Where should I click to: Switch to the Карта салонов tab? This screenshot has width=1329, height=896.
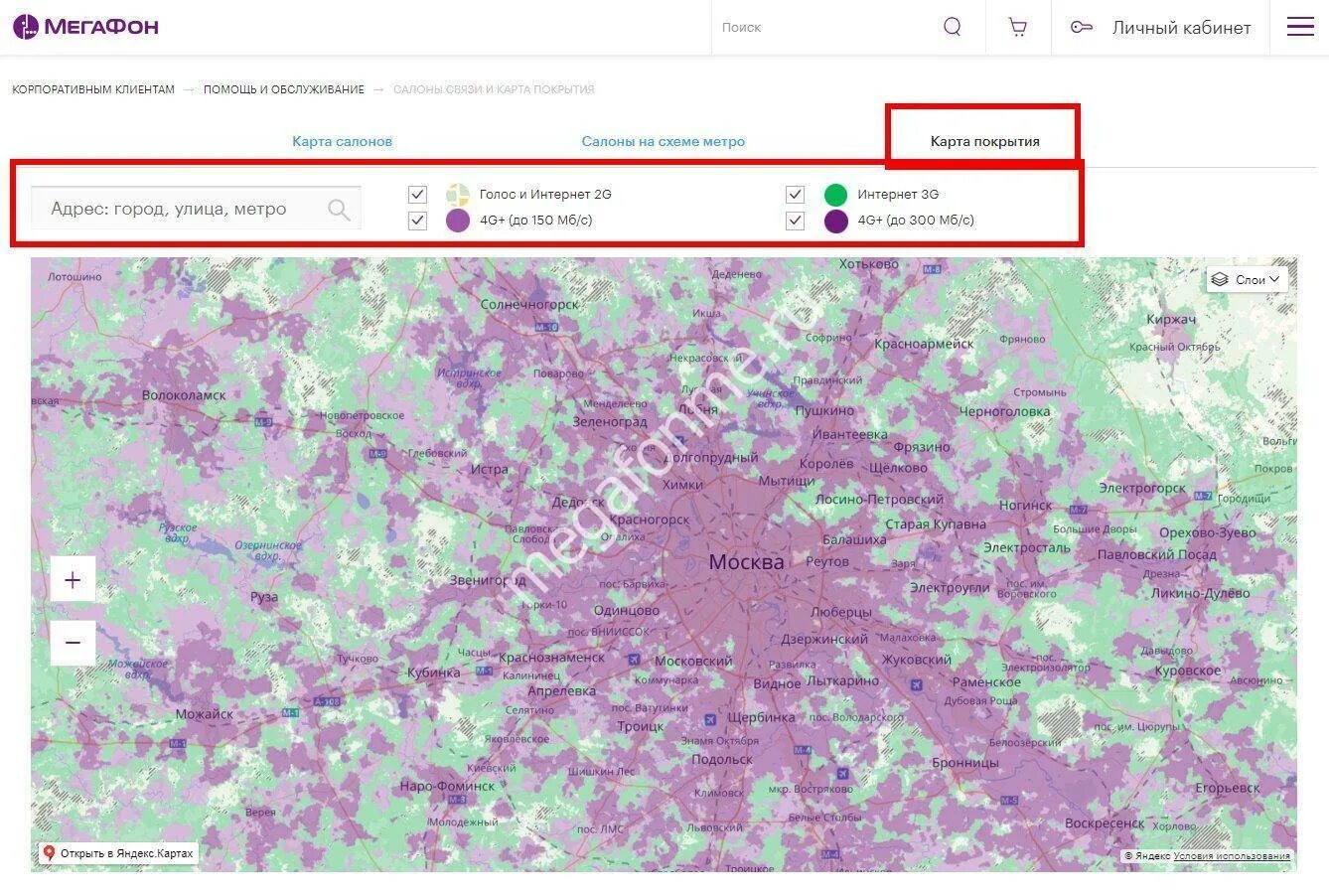[x=342, y=141]
